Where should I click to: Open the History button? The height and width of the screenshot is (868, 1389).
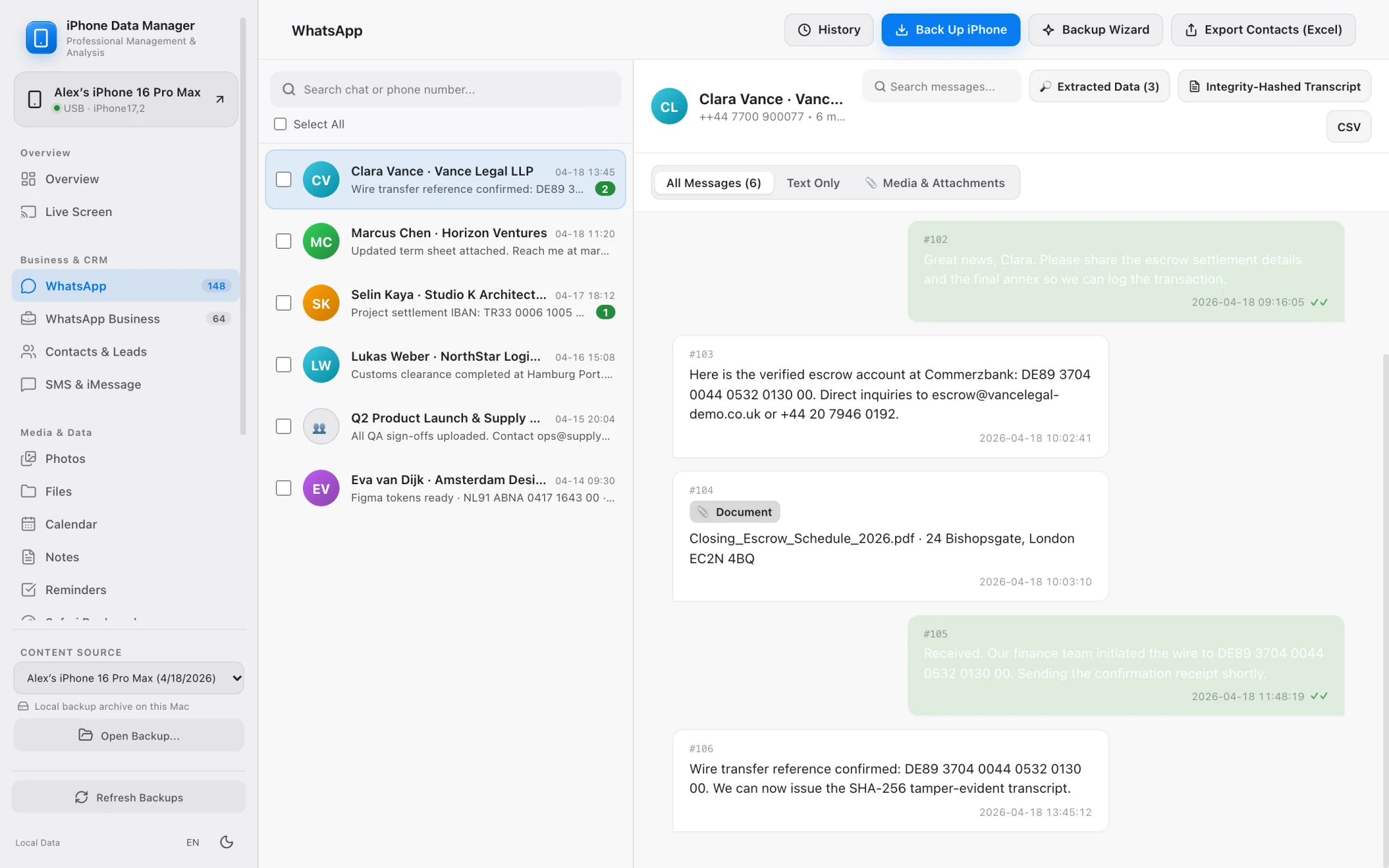tap(828, 30)
